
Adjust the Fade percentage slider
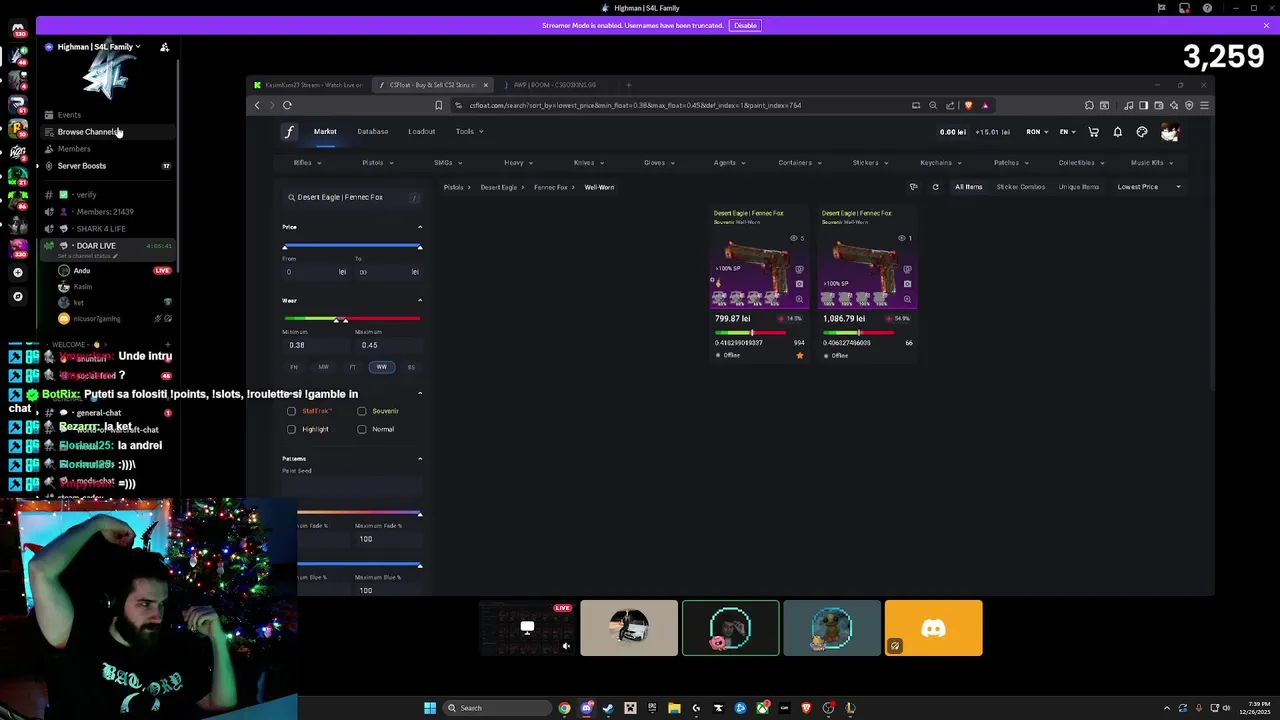tap(359, 514)
